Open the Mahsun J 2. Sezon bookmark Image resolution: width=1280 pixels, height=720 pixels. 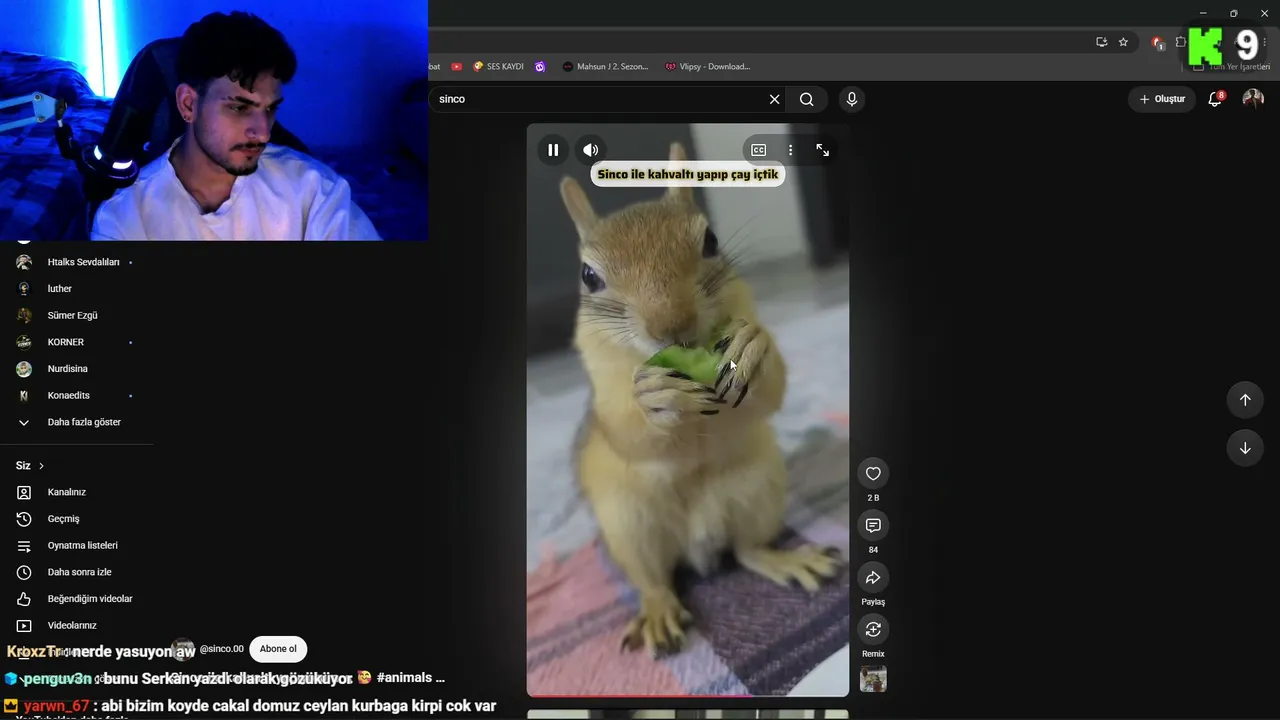(x=605, y=67)
